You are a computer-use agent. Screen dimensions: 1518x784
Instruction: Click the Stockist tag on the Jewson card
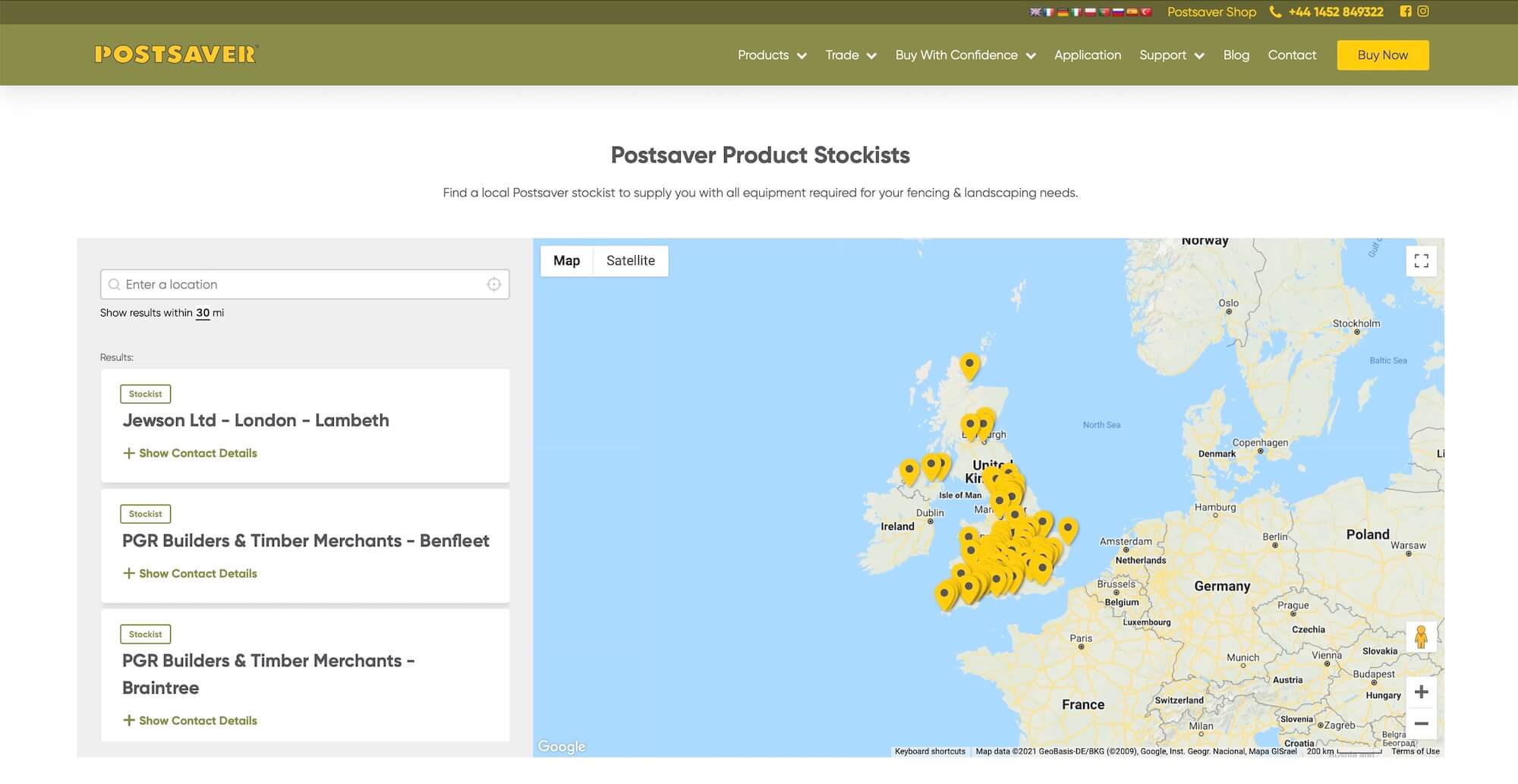click(x=146, y=394)
